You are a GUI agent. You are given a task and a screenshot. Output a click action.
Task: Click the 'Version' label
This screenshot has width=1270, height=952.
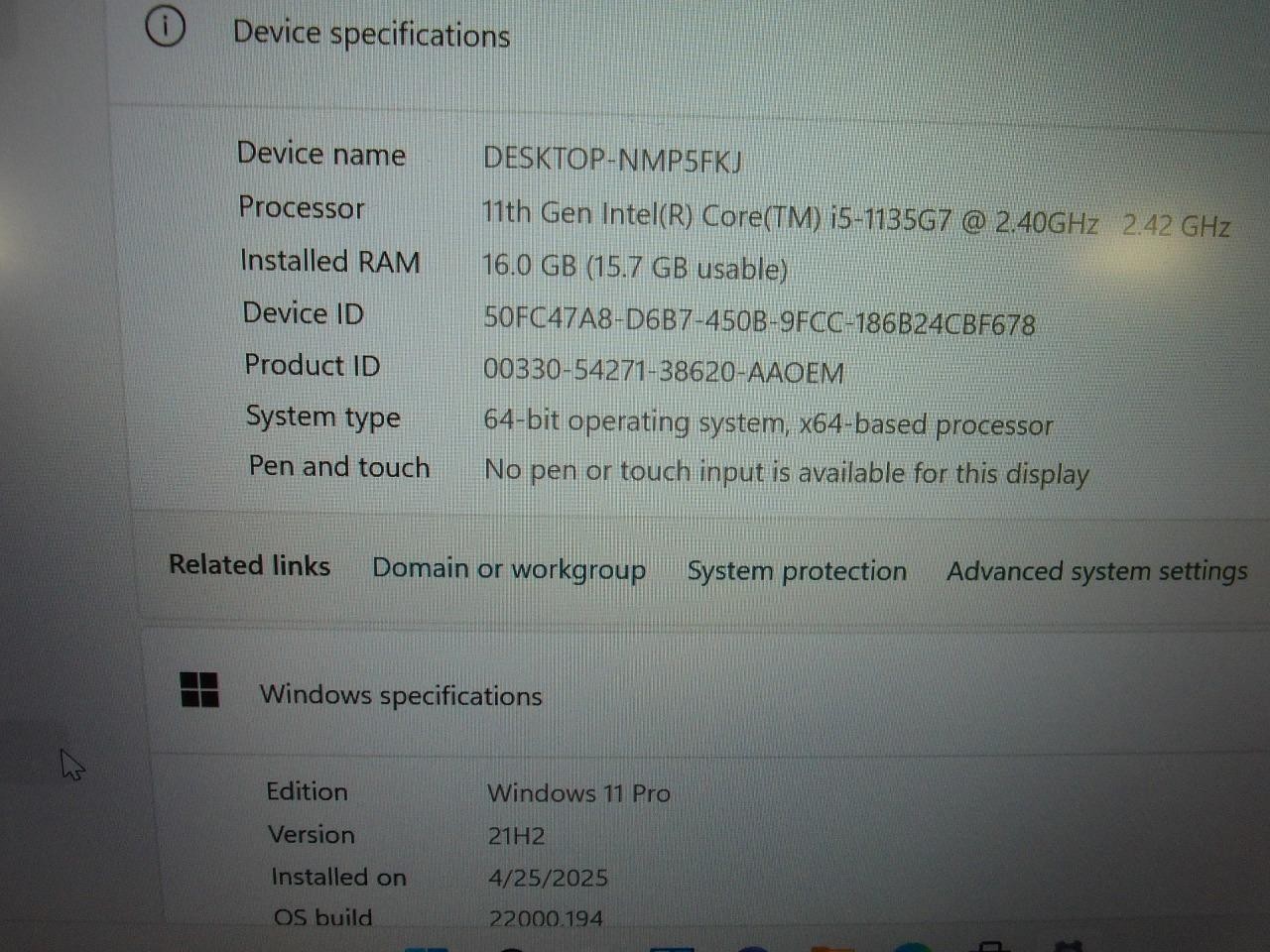312,835
